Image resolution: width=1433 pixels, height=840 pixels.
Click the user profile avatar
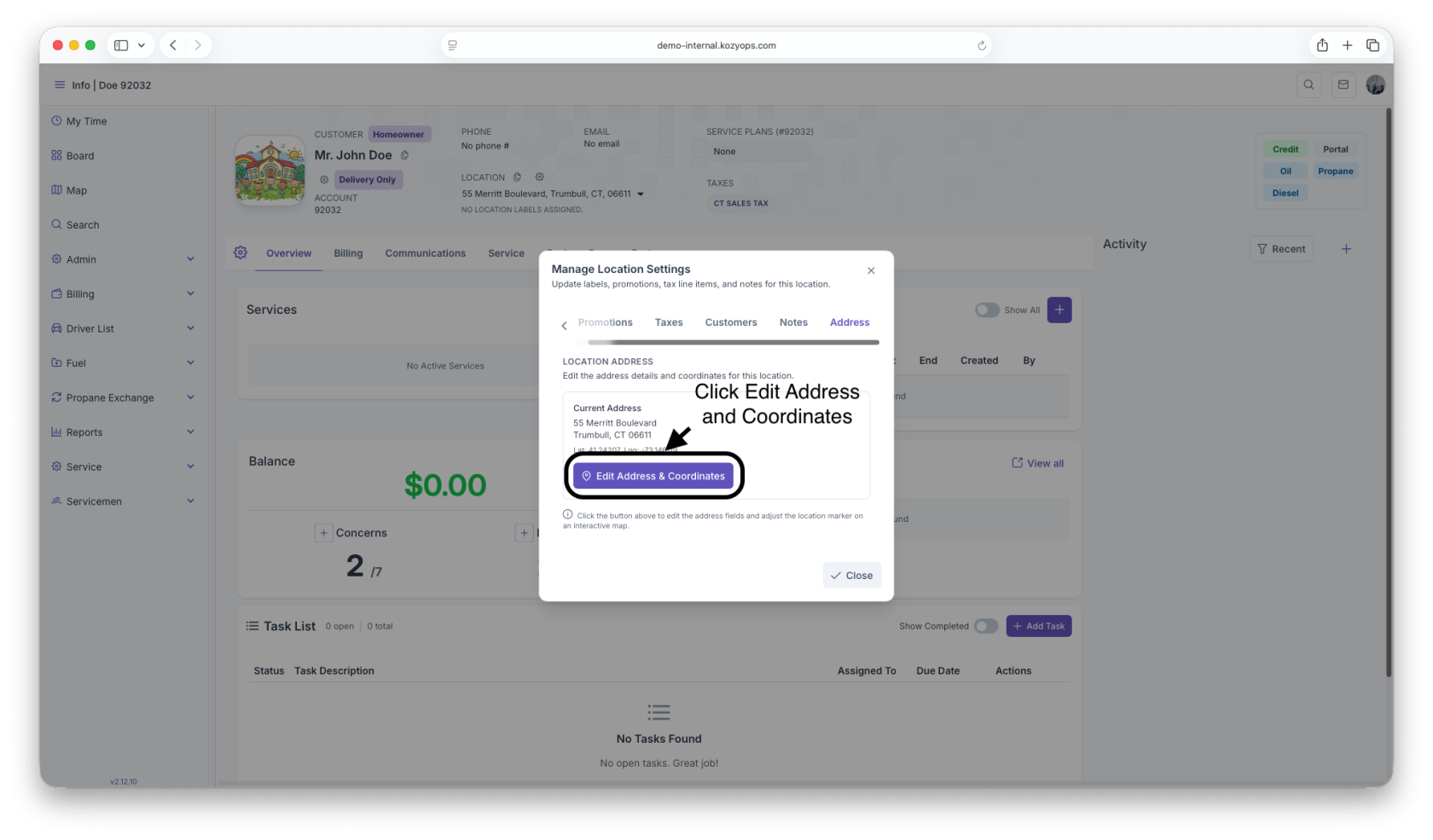1375,85
